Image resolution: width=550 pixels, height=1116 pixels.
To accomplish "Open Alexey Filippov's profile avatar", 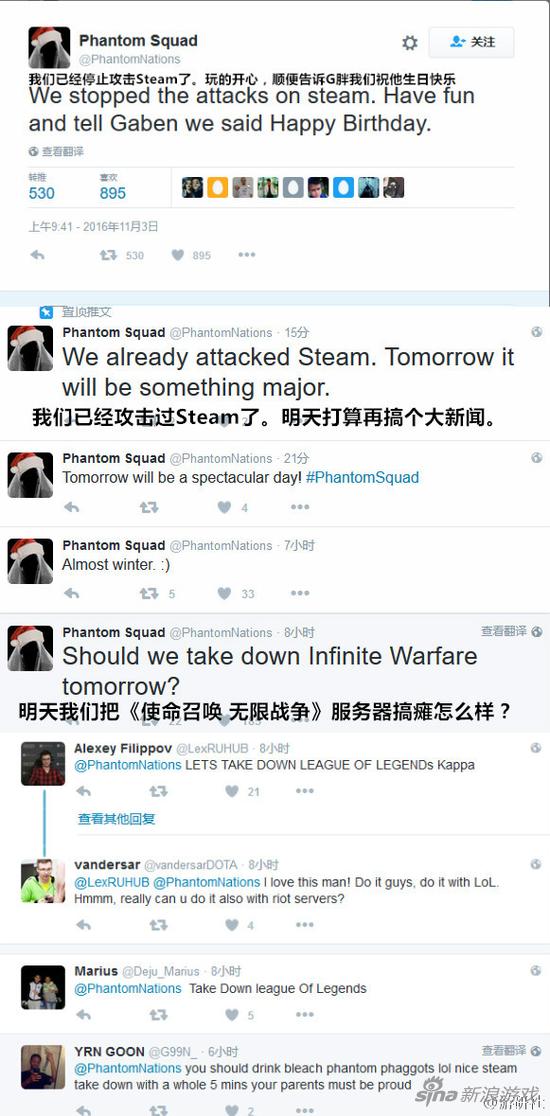I will pyautogui.click(x=43, y=763).
